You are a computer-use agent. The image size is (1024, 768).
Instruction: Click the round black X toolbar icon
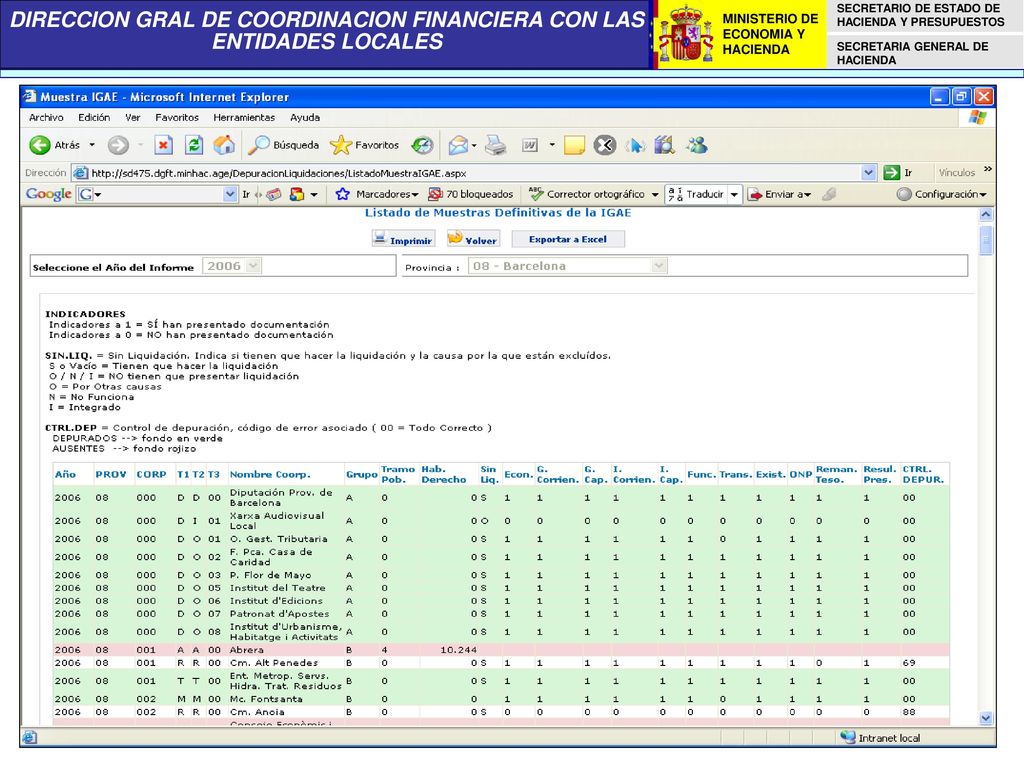click(605, 145)
